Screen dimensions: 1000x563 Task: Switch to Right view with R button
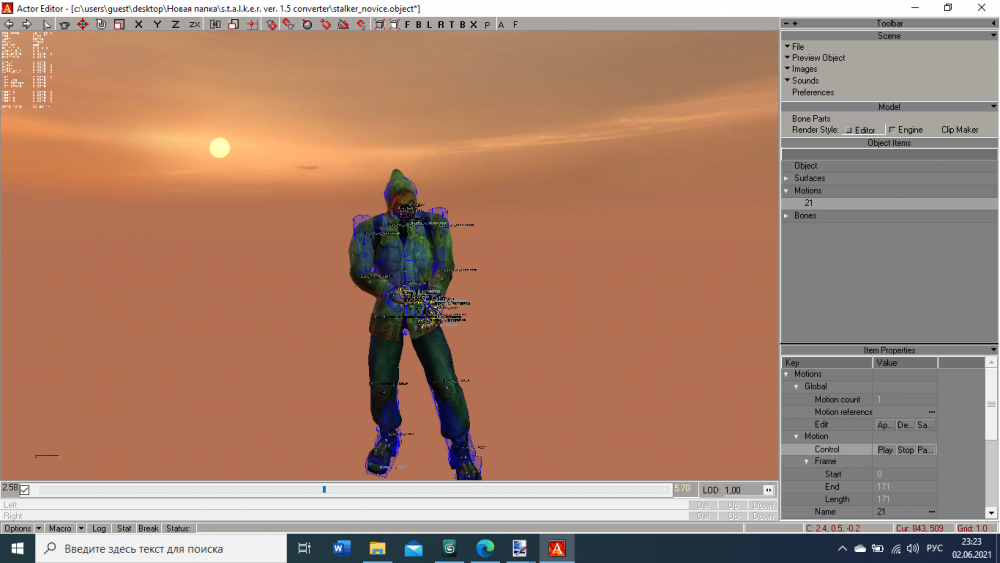pos(441,24)
